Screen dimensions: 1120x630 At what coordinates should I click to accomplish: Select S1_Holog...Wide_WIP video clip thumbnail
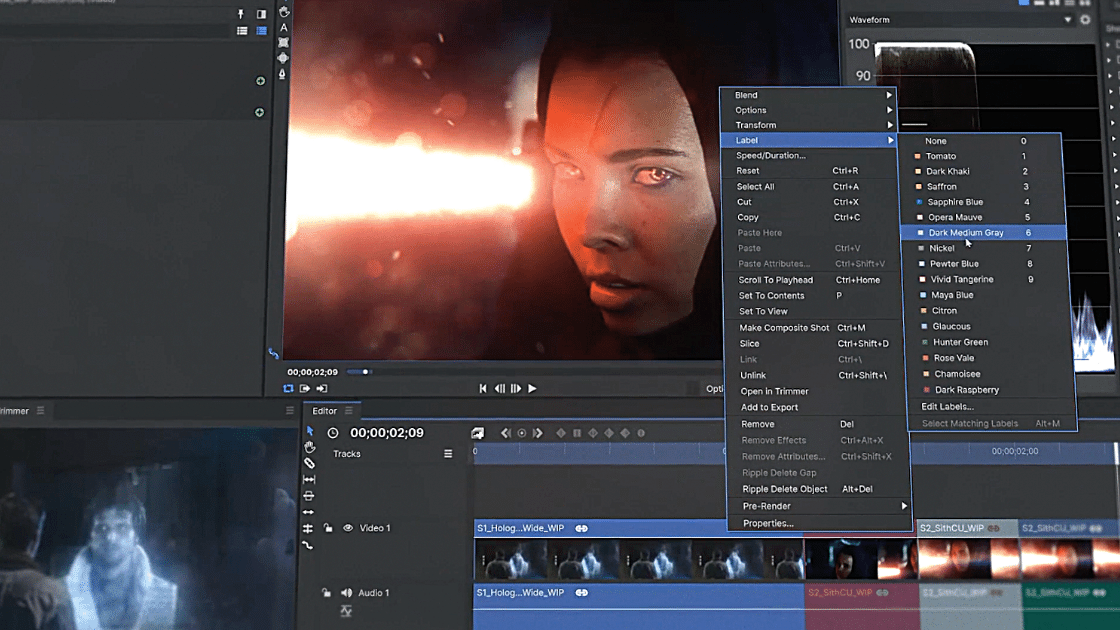coord(639,559)
